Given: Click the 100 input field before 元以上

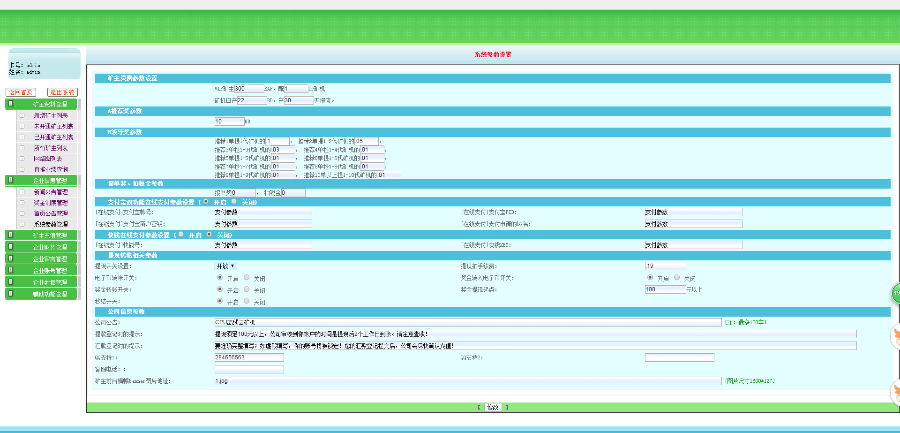Looking at the screenshot, I should tap(665, 289).
